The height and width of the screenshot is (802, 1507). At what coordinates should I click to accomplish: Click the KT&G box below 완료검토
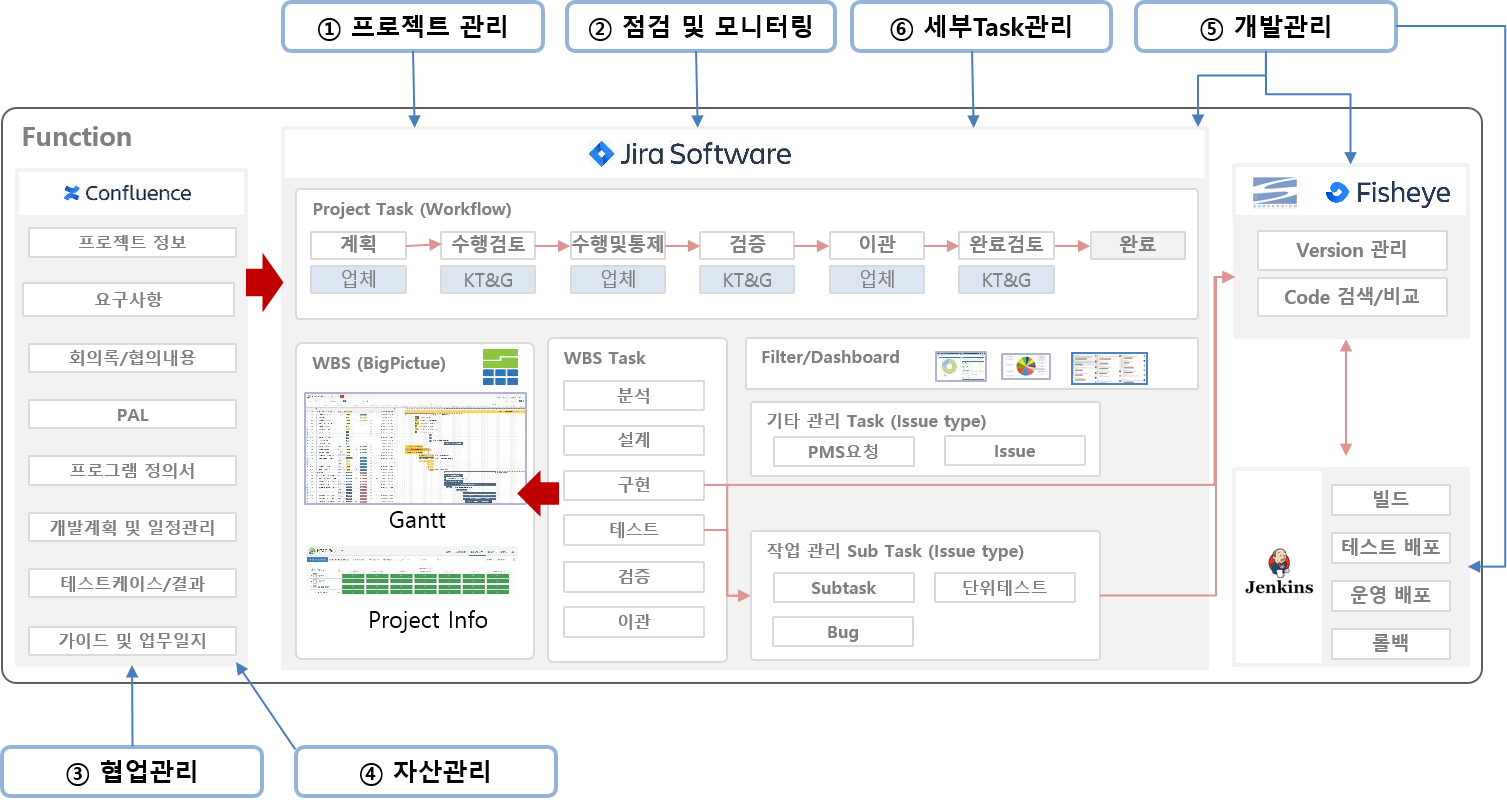click(x=1006, y=279)
